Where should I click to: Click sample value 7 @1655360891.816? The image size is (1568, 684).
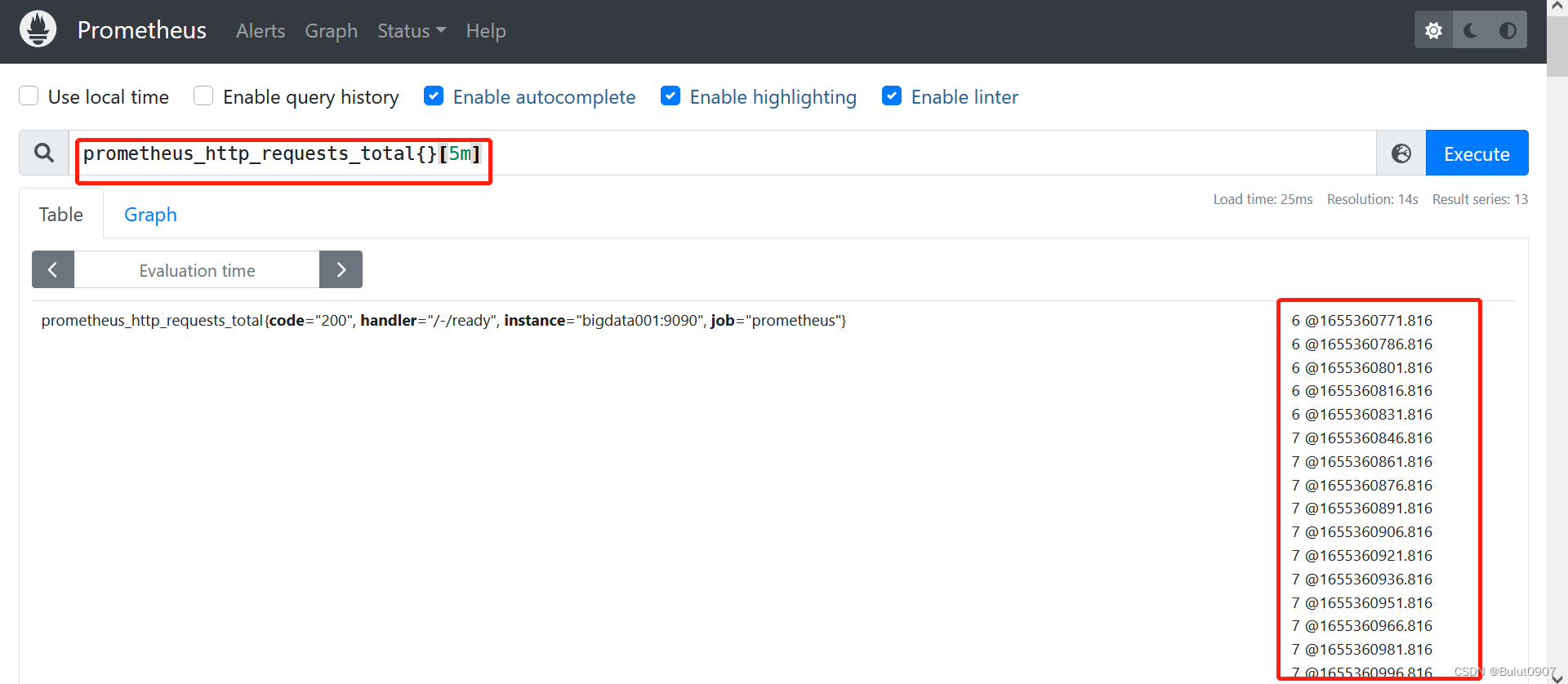[1361, 509]
